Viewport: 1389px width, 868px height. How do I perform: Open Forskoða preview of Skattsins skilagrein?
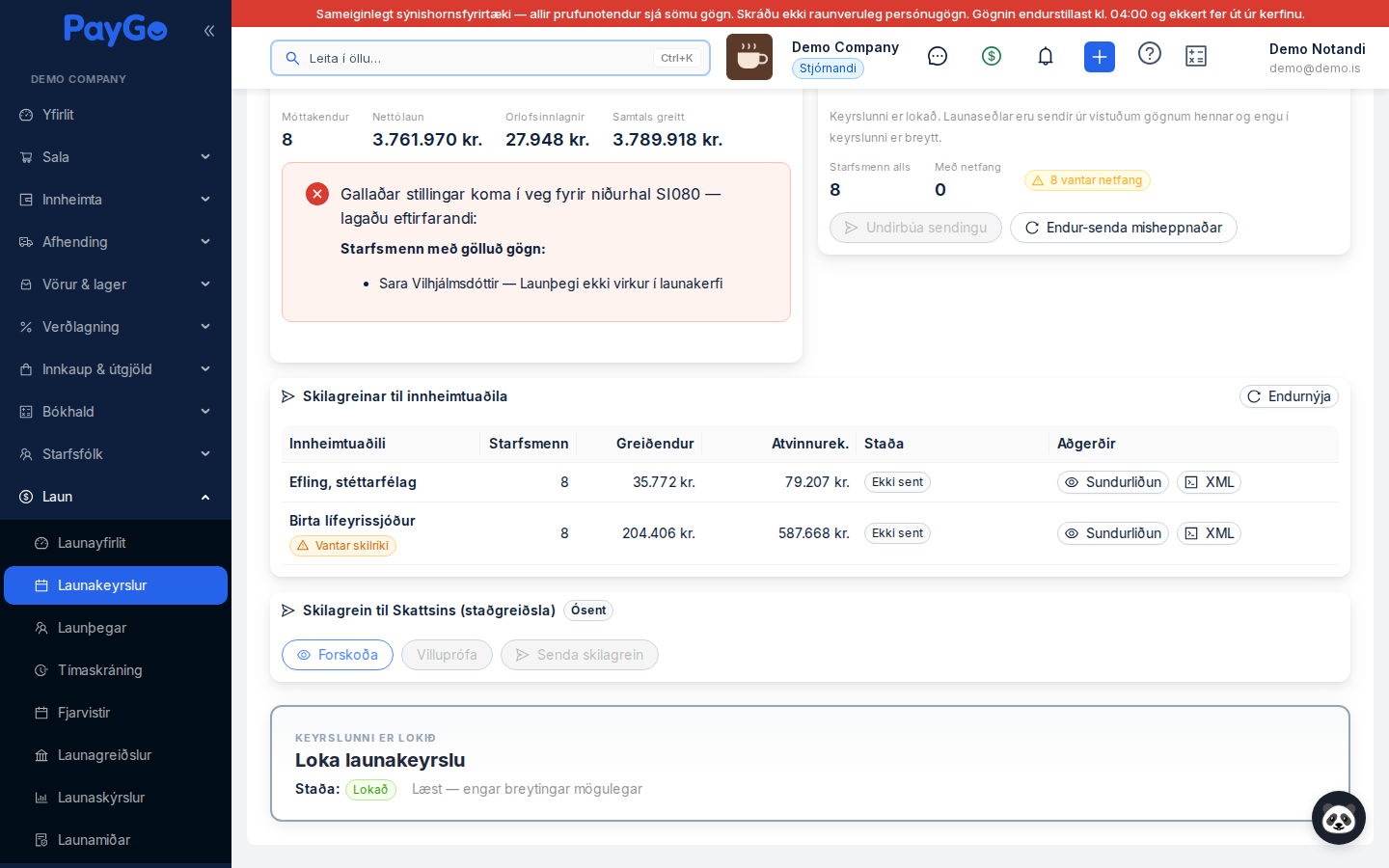(x=338, y=655)
